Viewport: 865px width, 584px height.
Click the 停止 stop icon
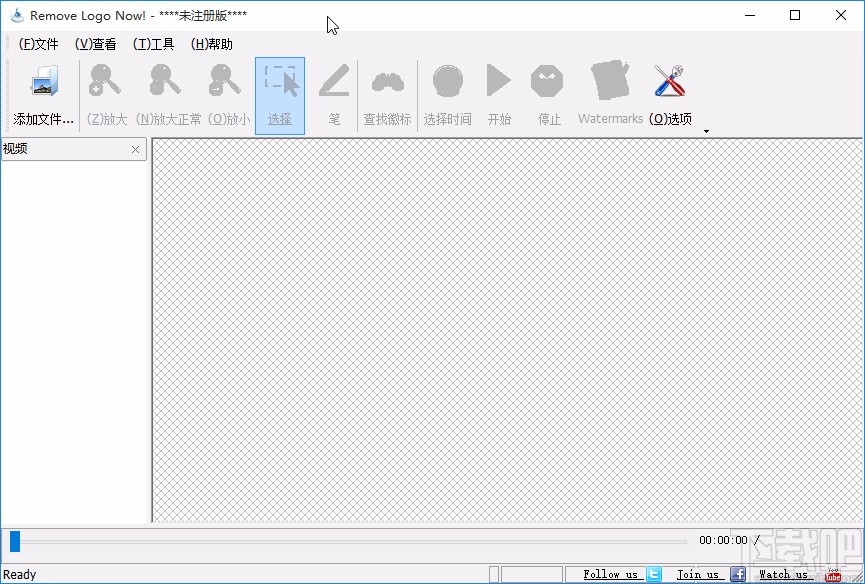pyautogui.click(x=548, y=82)
